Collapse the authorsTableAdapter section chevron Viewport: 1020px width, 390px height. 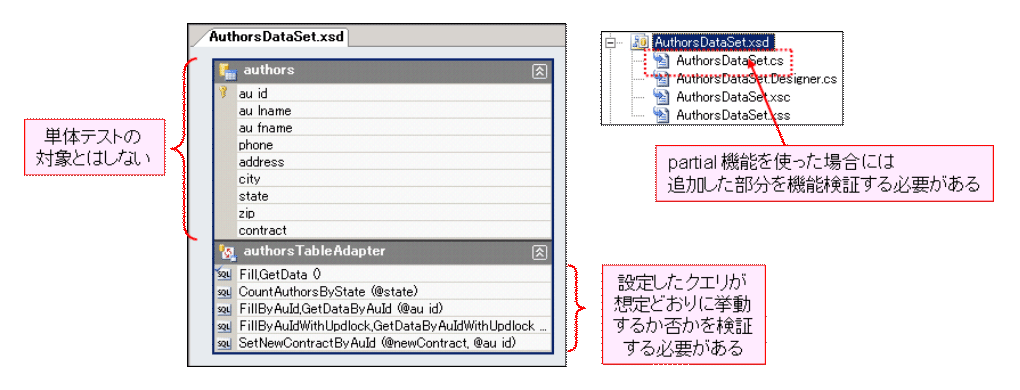(x=540, y=252)
